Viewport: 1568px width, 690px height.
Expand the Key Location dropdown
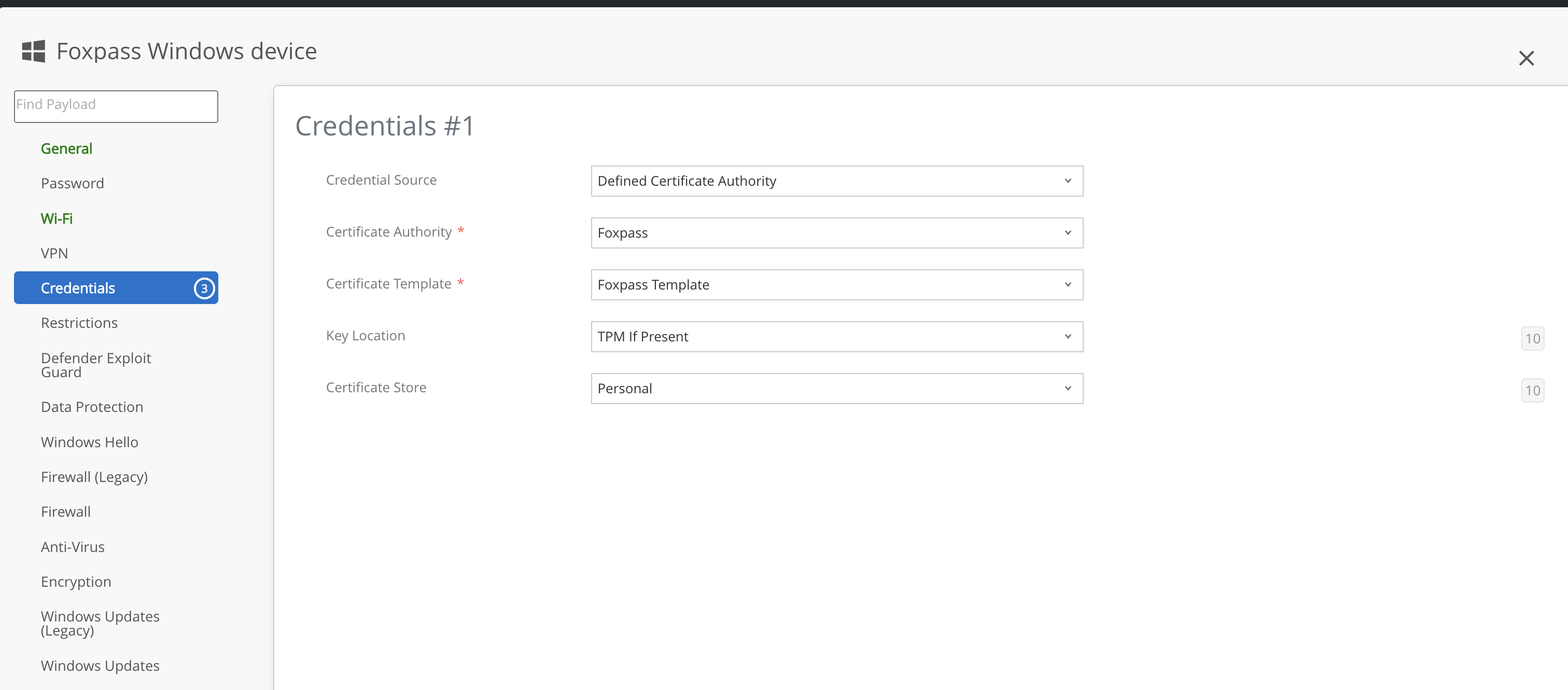(x=836, y=336)
